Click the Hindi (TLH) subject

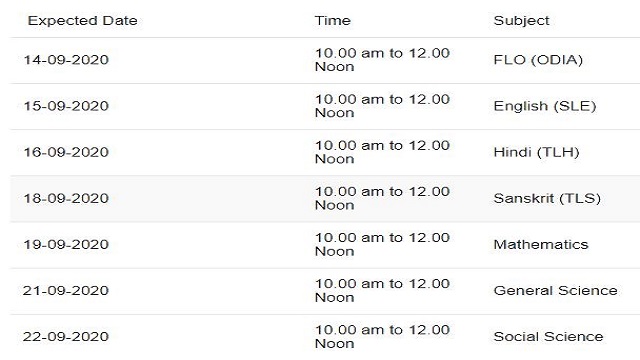point(536,152)
